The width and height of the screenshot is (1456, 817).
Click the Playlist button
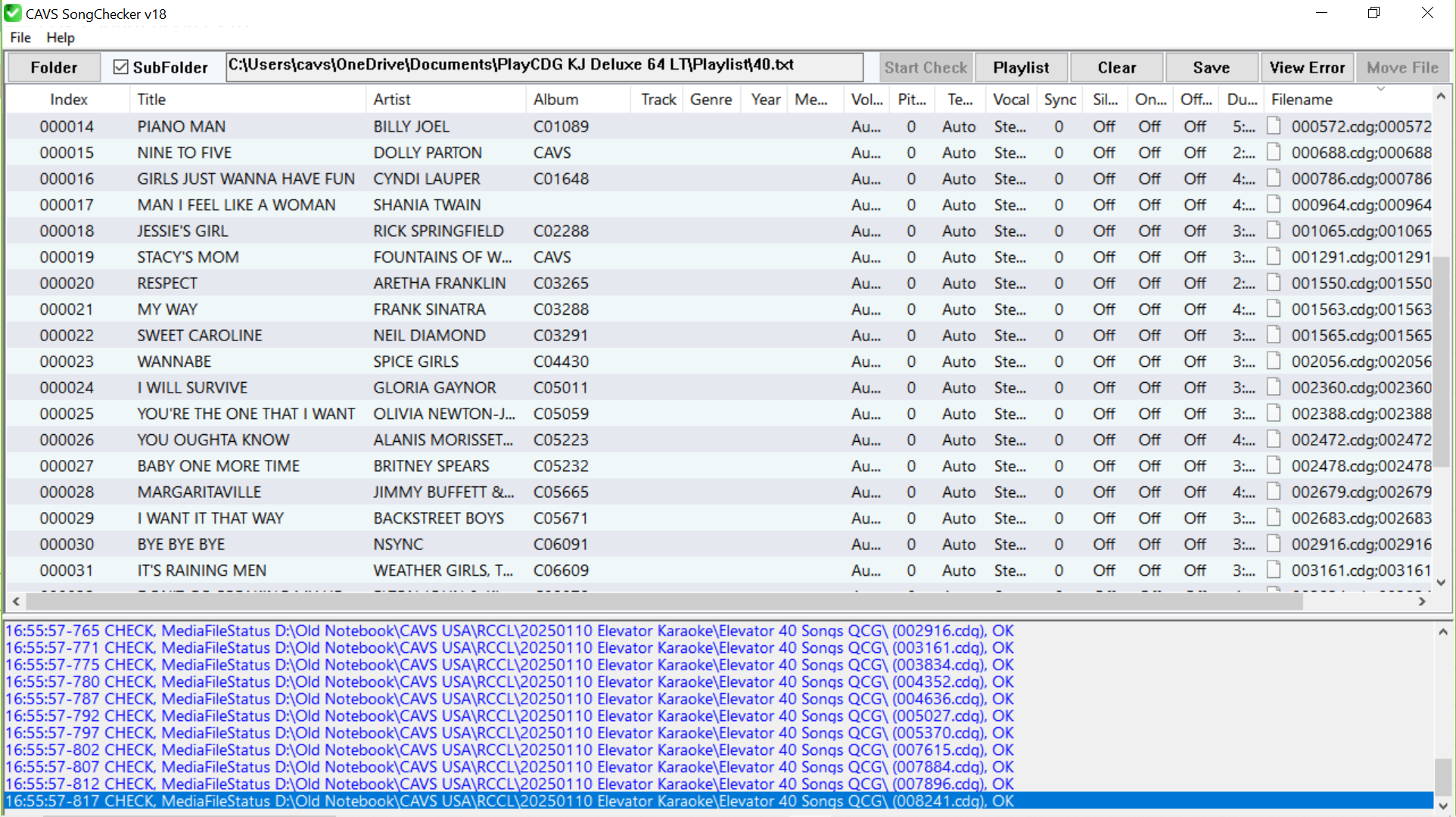1021,67
